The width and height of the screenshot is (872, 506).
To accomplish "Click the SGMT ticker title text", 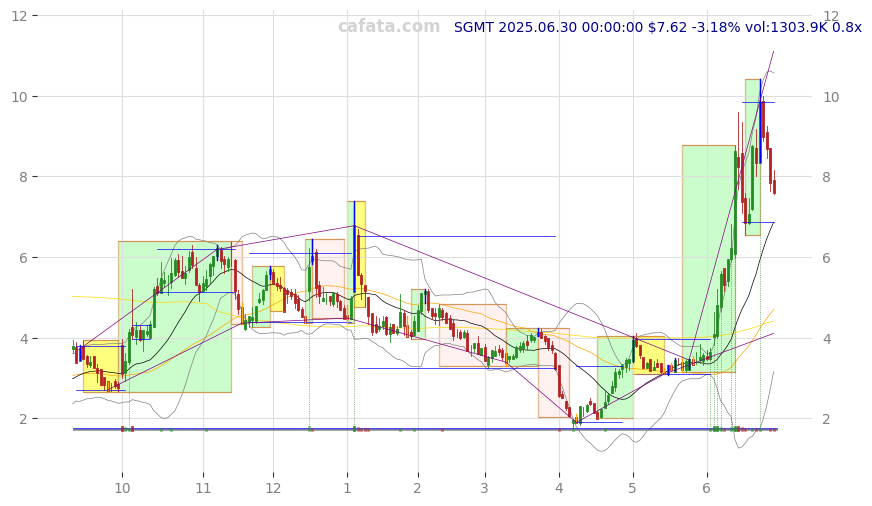I will [657, 27].
